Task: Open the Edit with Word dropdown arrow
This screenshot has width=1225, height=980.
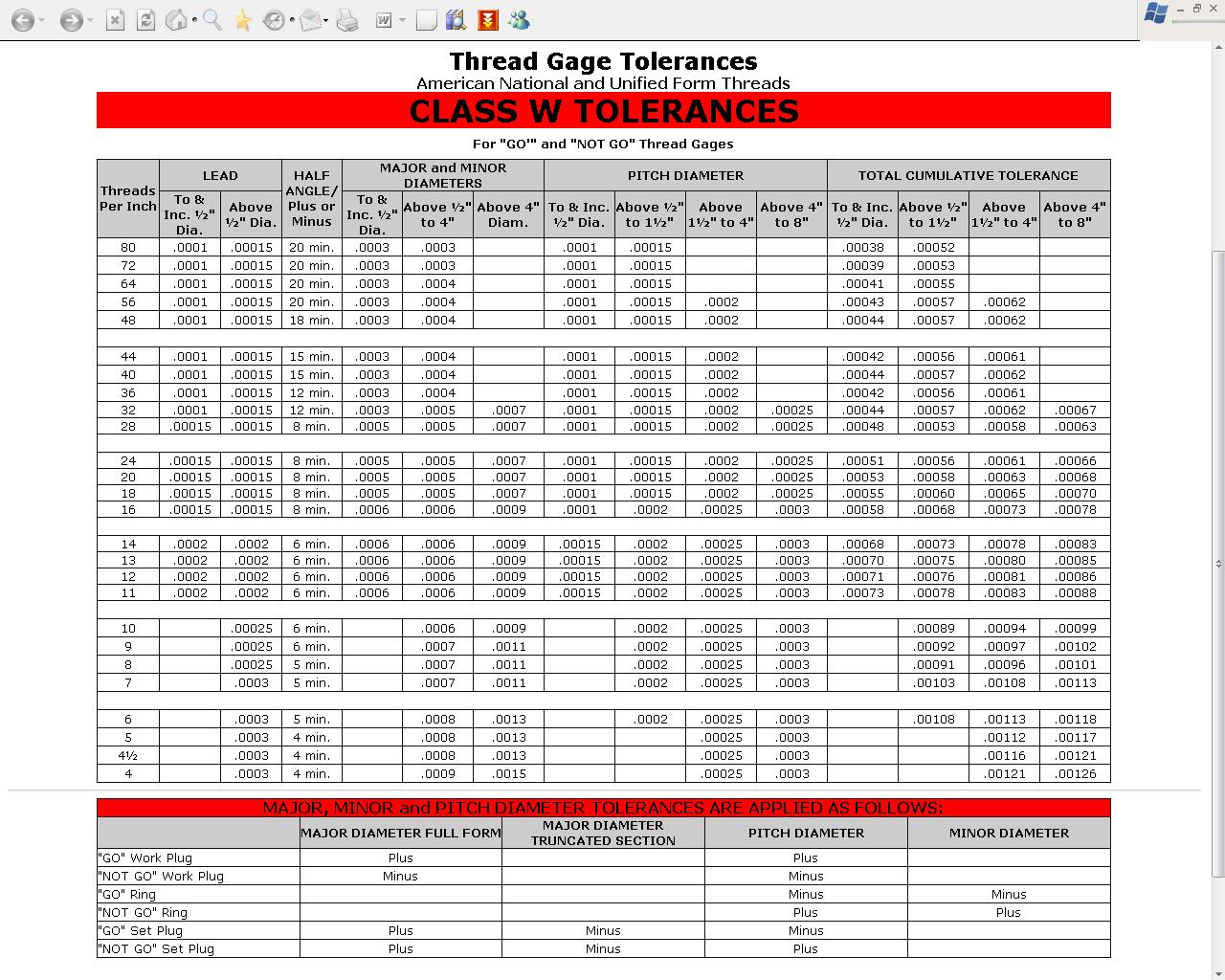Action: (402, 19)
